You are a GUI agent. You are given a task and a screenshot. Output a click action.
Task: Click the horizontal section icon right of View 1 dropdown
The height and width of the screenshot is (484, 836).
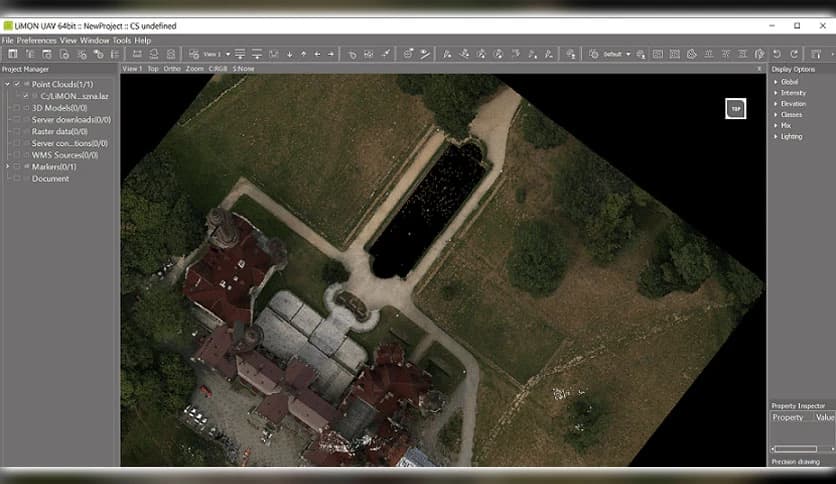[240, 54]
